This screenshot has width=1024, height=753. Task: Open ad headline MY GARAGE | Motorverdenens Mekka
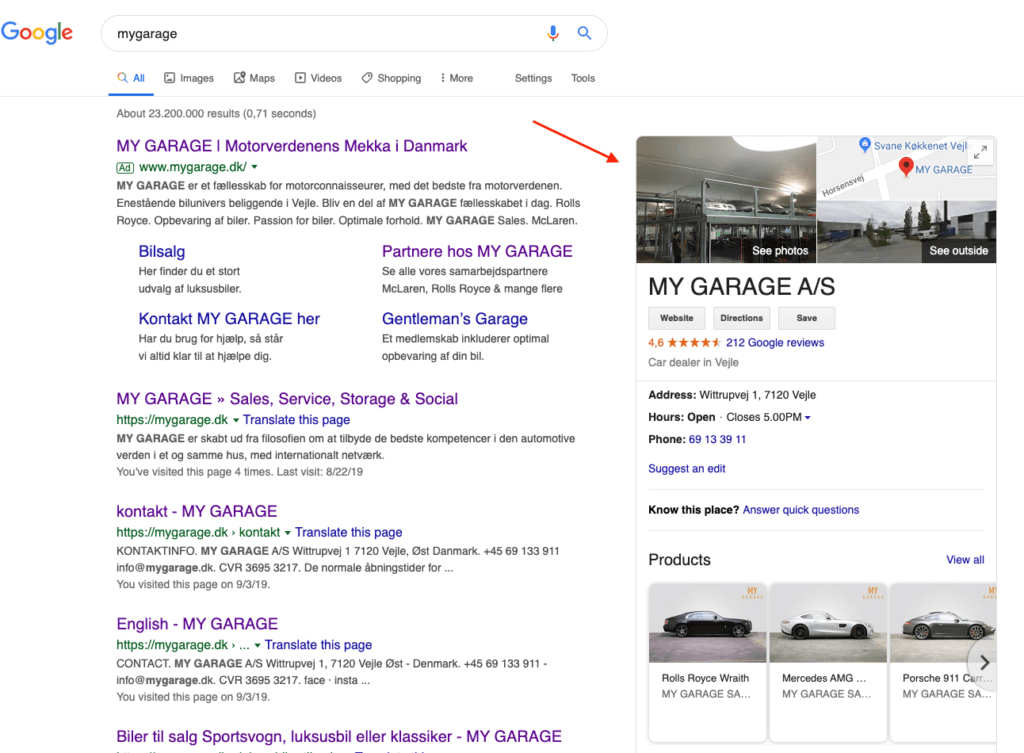point(291,146)
